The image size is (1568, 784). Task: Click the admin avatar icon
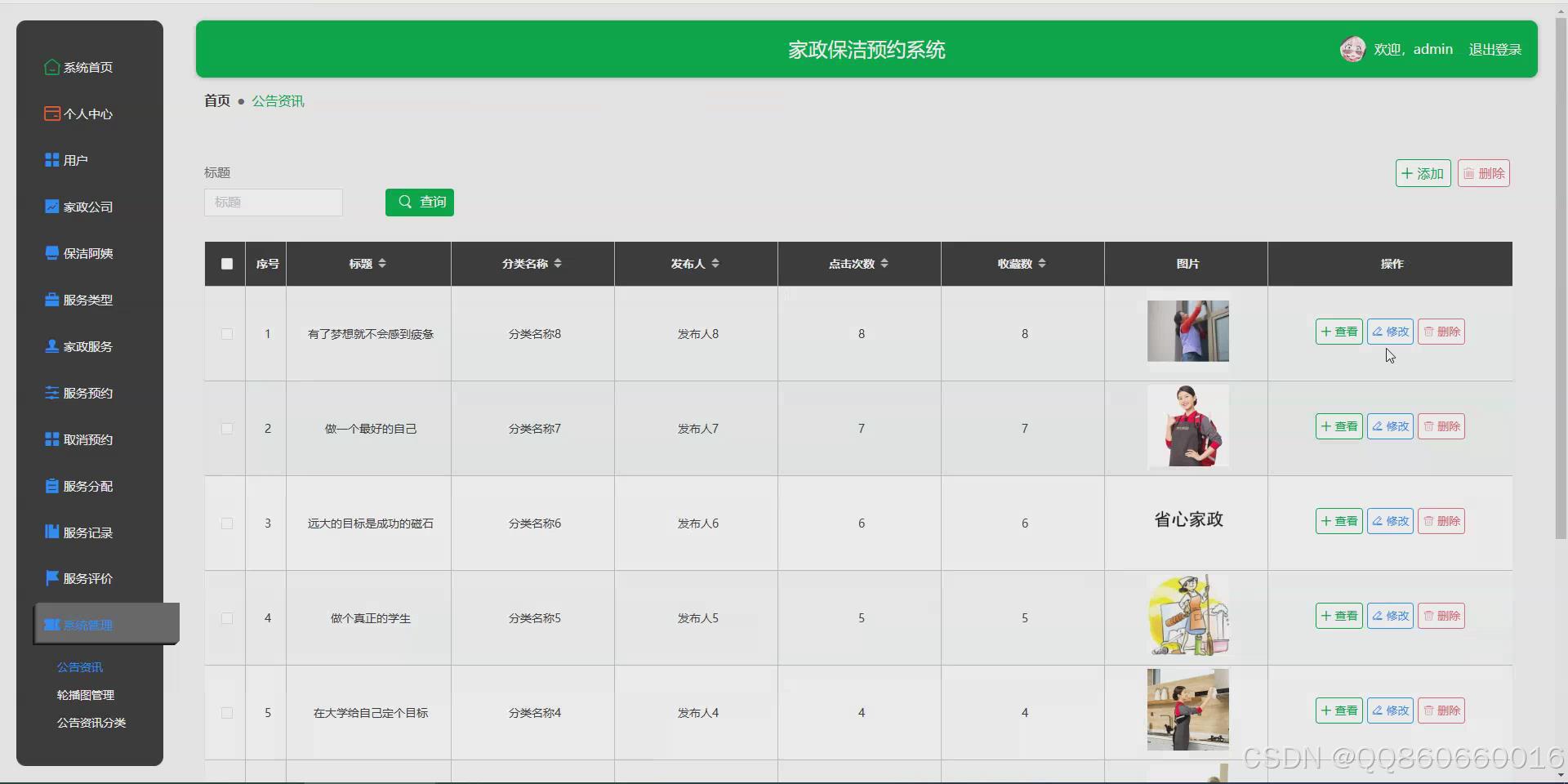(1352, 49)
